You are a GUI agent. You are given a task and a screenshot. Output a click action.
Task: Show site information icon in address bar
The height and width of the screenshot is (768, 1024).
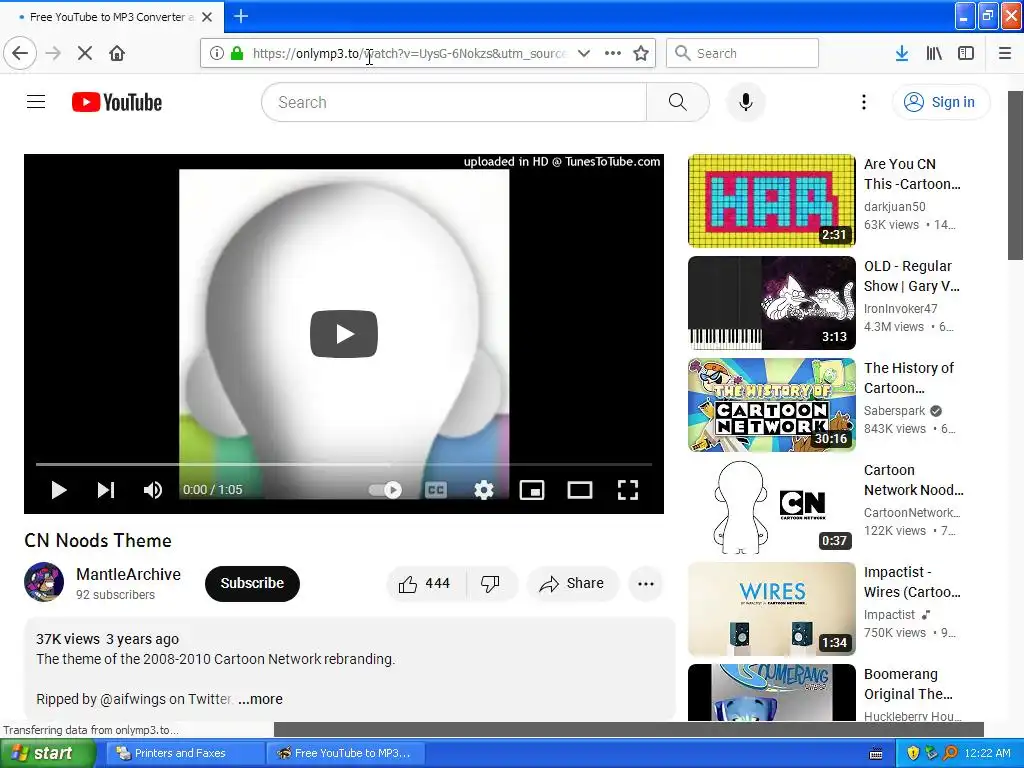coord(216,53)
